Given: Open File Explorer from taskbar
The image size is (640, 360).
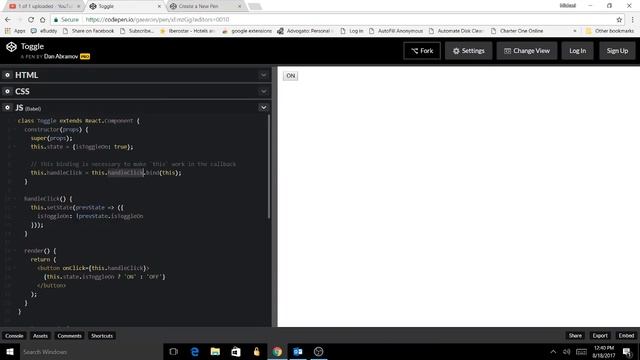Looking at the screenshot, I should point(215,351).
